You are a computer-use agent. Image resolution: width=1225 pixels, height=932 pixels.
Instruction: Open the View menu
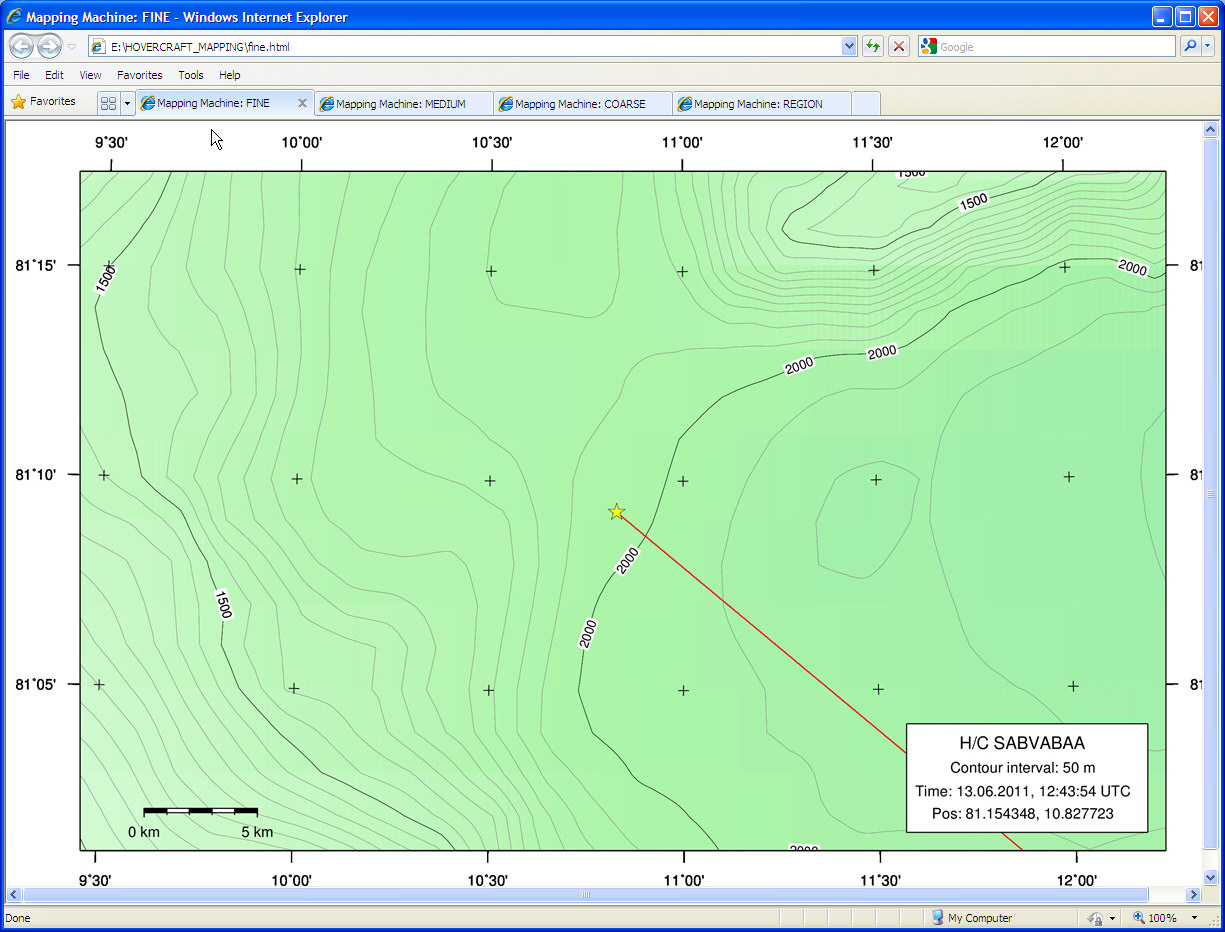point(90,75)
